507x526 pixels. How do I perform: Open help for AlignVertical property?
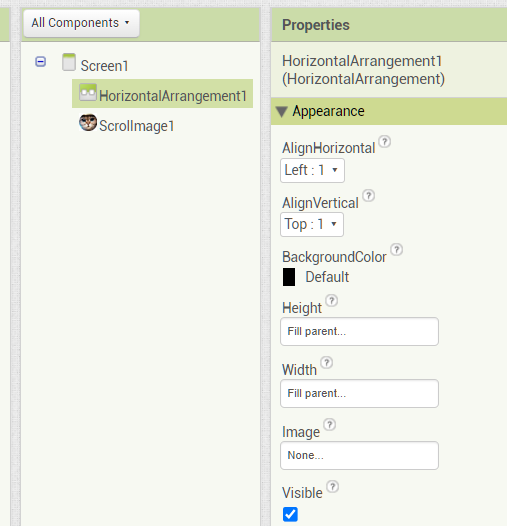click(369, 195)
